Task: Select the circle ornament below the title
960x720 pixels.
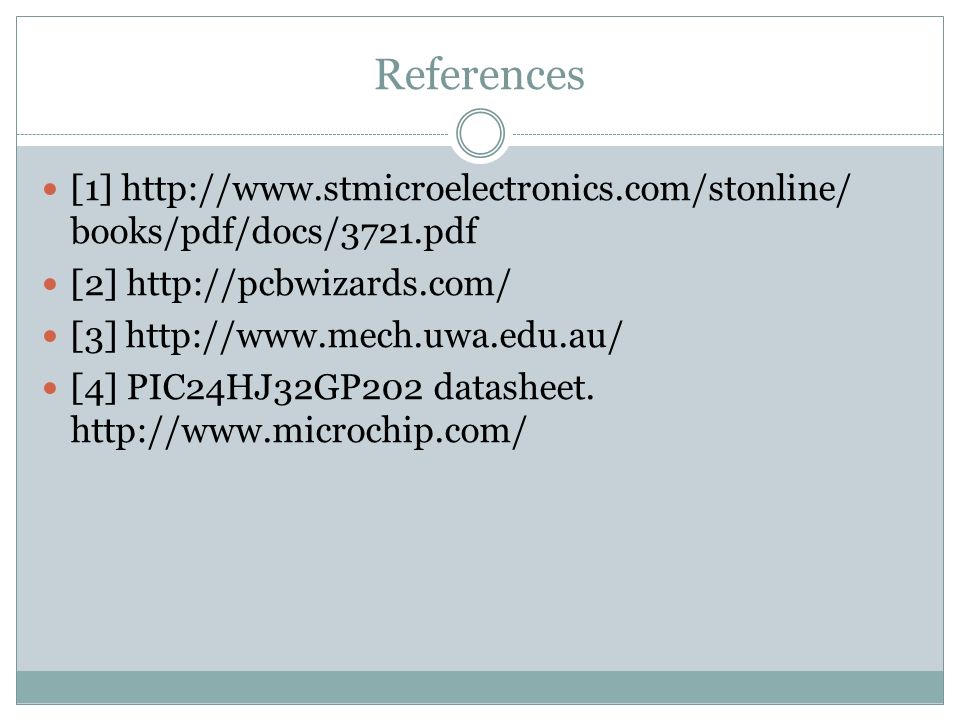Action: click(x=481, y=133)
